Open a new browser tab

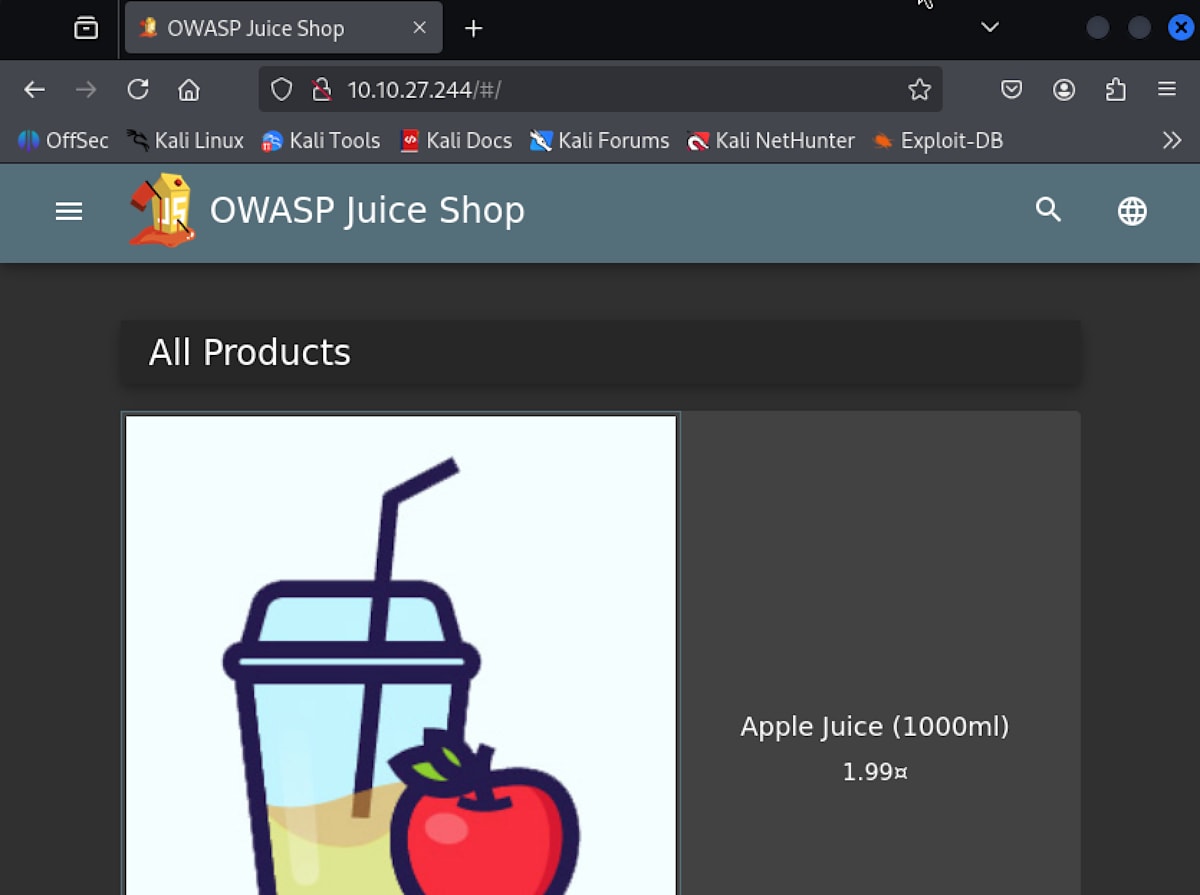click(474, 28)
